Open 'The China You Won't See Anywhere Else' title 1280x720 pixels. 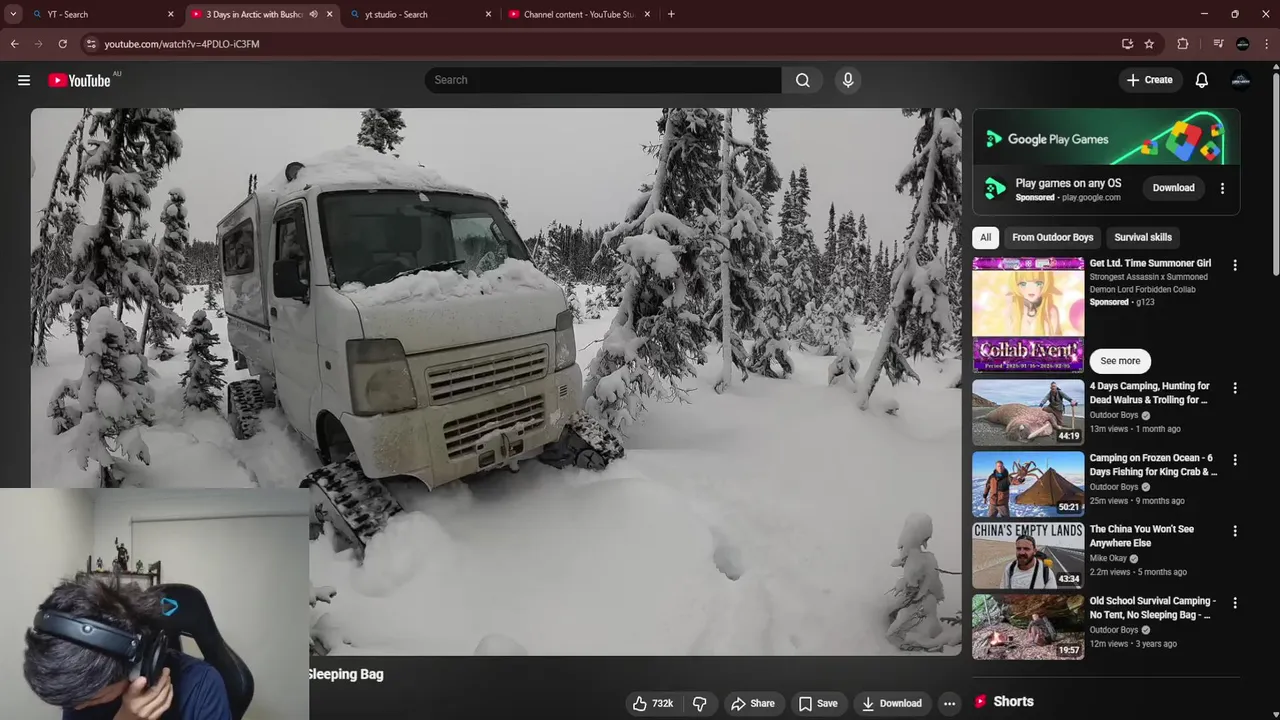1142,536
